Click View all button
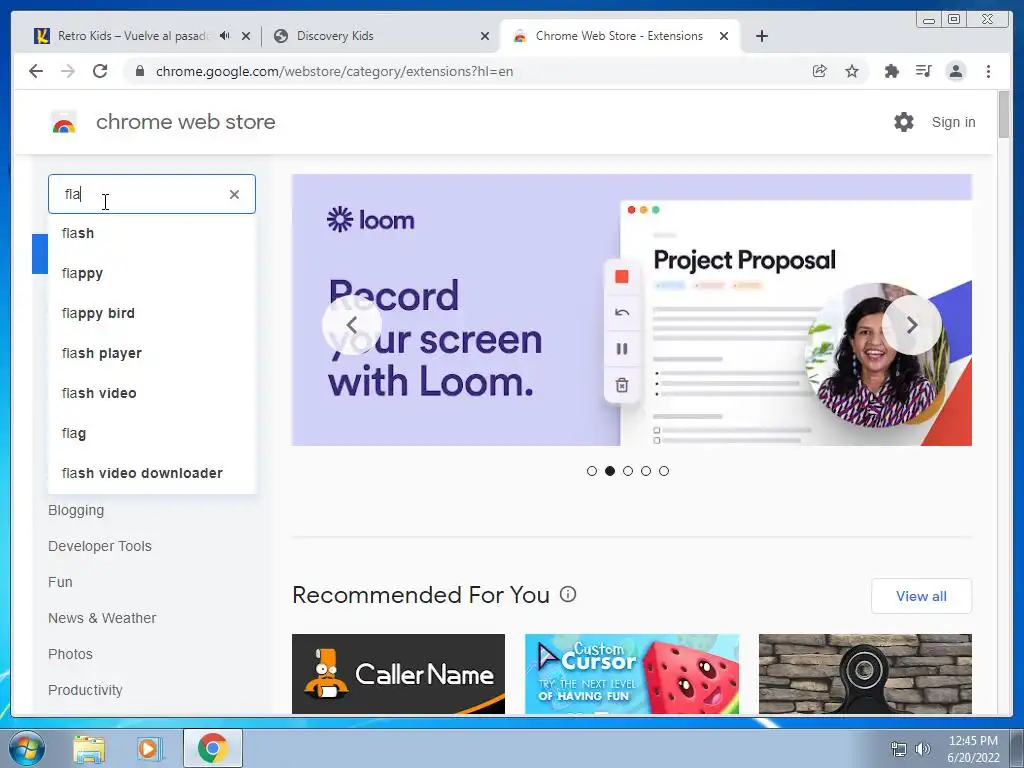The image size is (1024, 768). point(921,596)
